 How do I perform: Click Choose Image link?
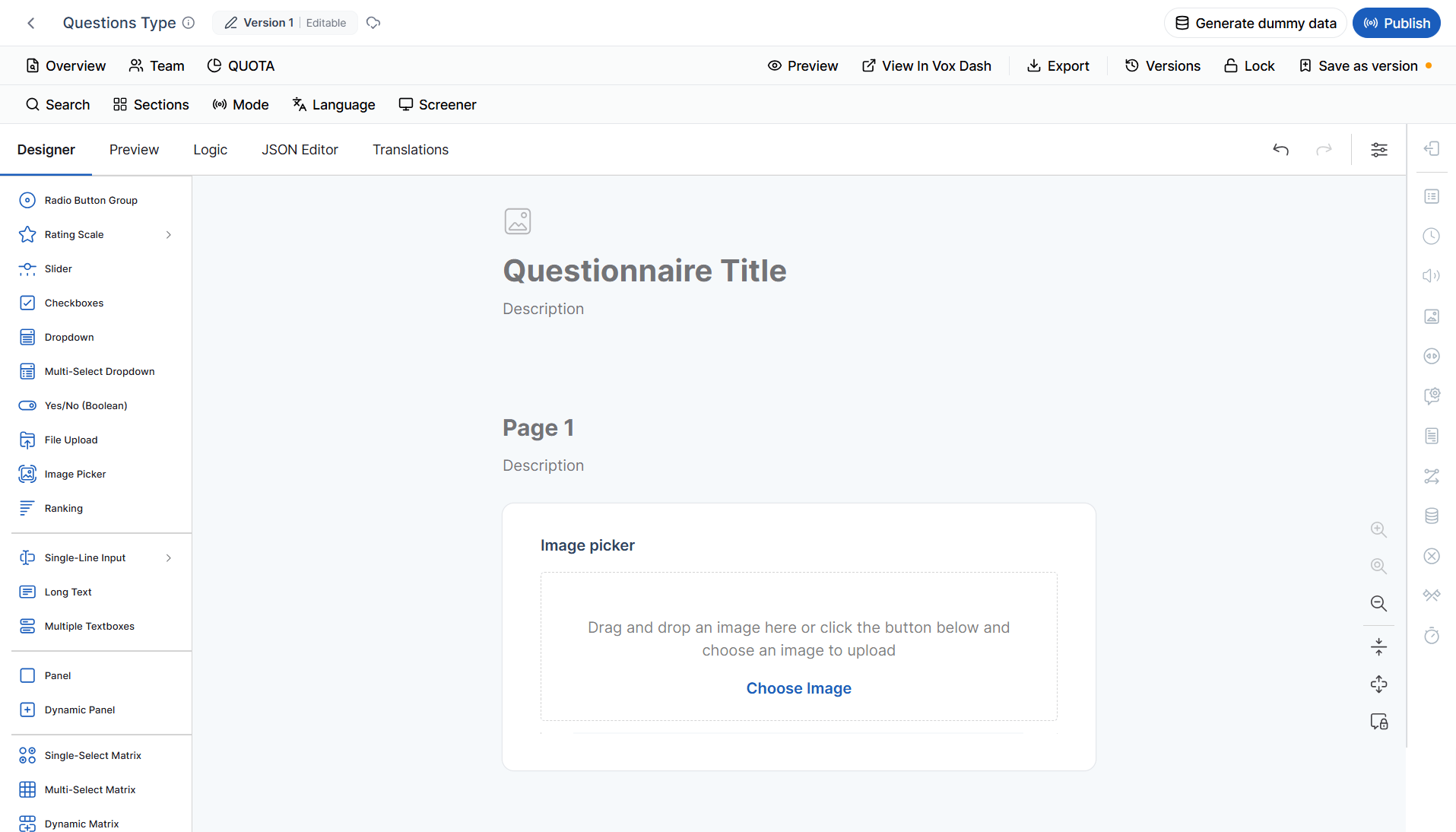coord(798,688)
